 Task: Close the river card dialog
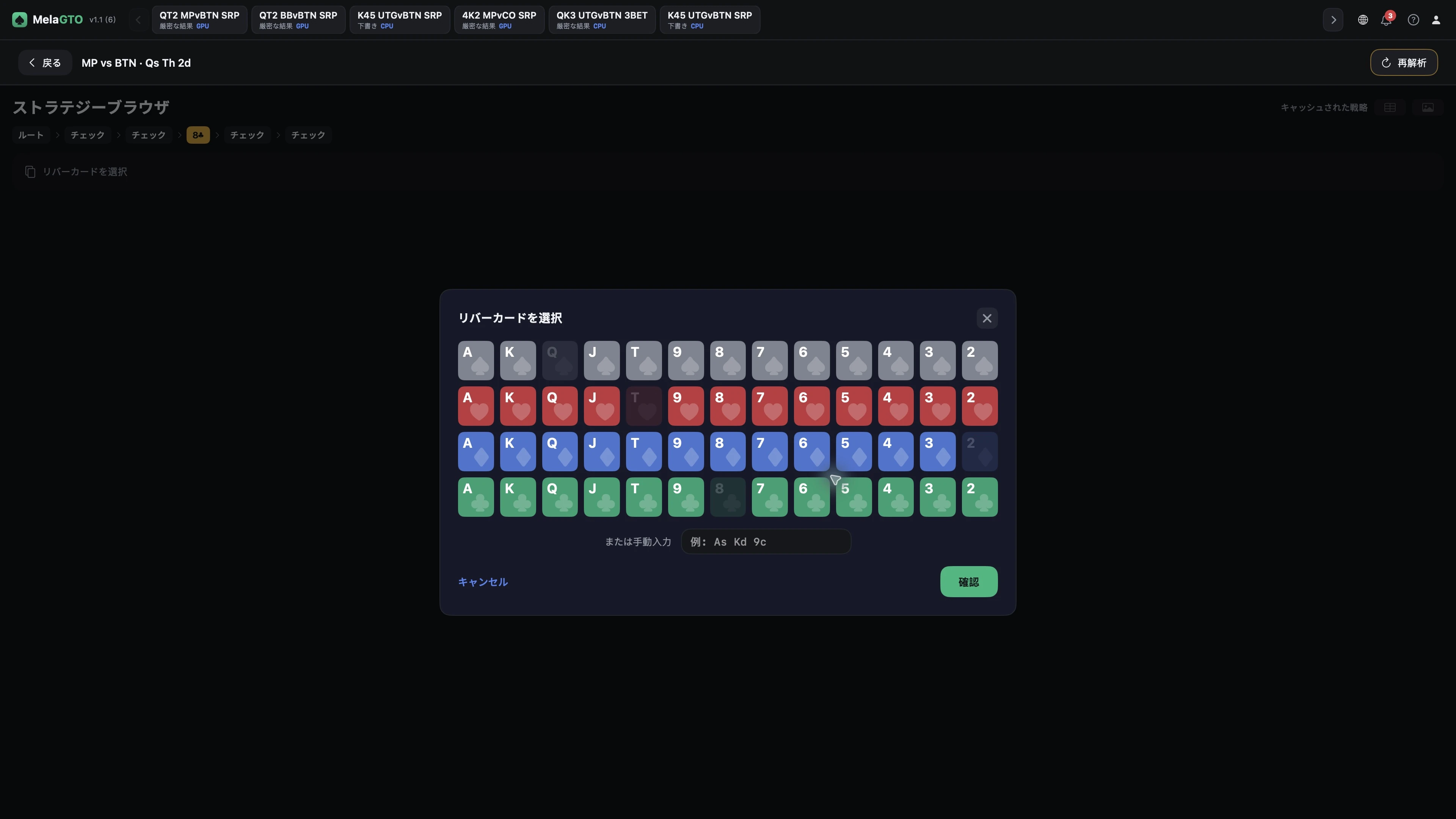(987, 318)
